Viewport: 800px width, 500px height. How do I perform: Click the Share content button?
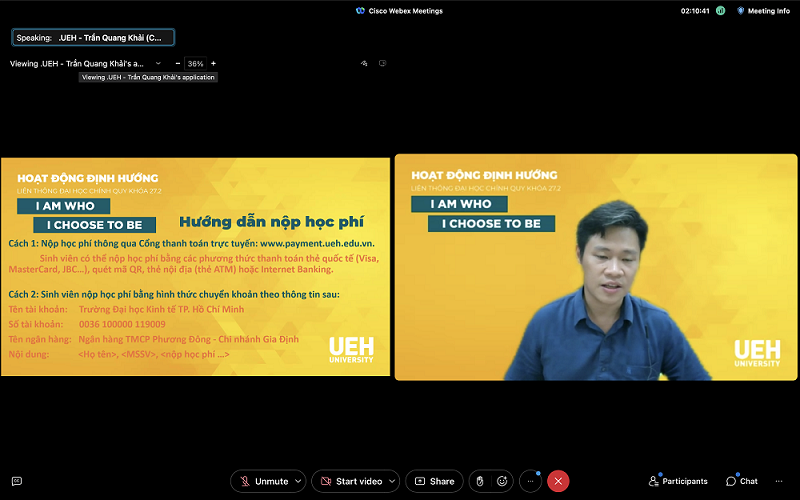(434, 481)
